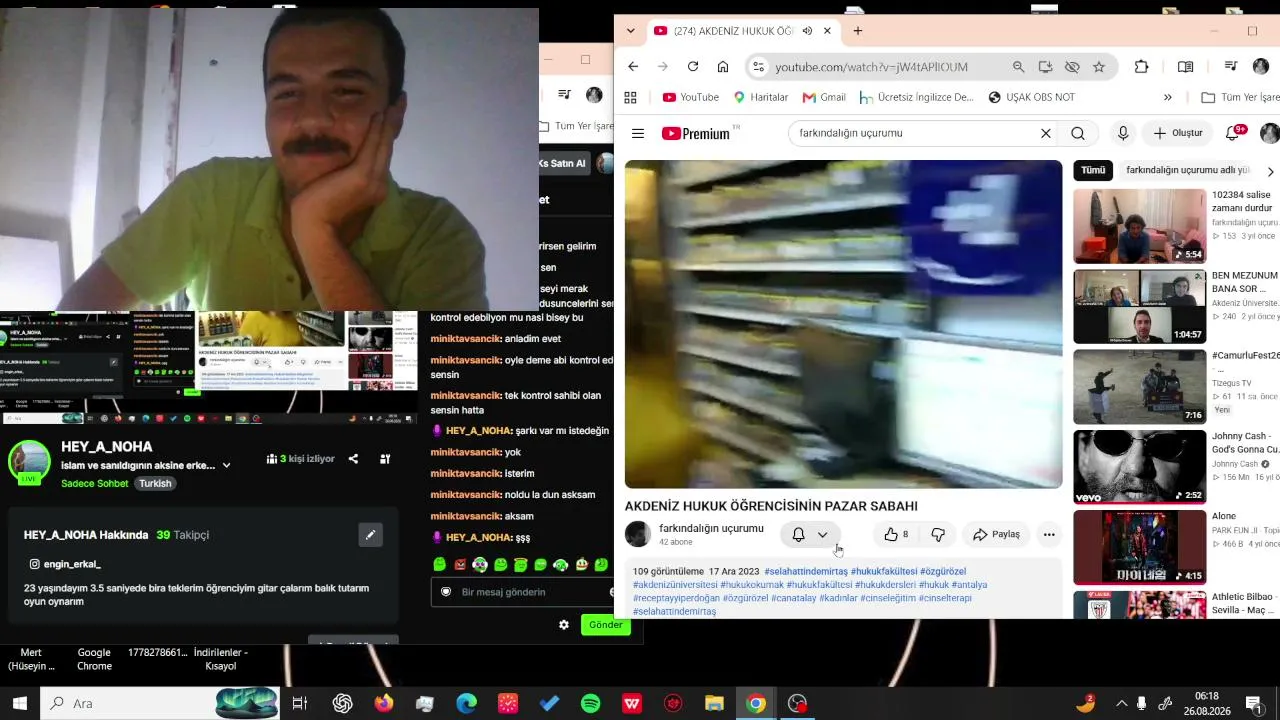This screenshot has height=720, width=1280.
Task: Open the farkındalığın uçurumu channel name link
Action: coord(711,528)
